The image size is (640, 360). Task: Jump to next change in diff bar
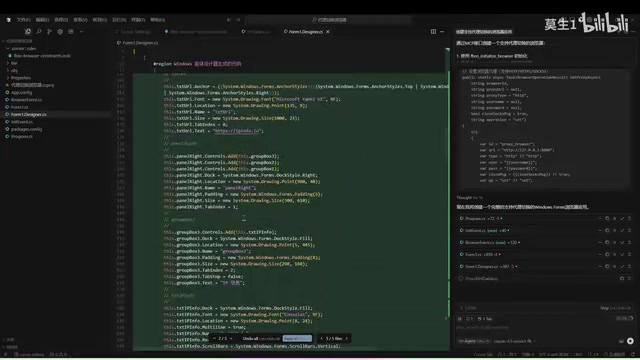231,338
